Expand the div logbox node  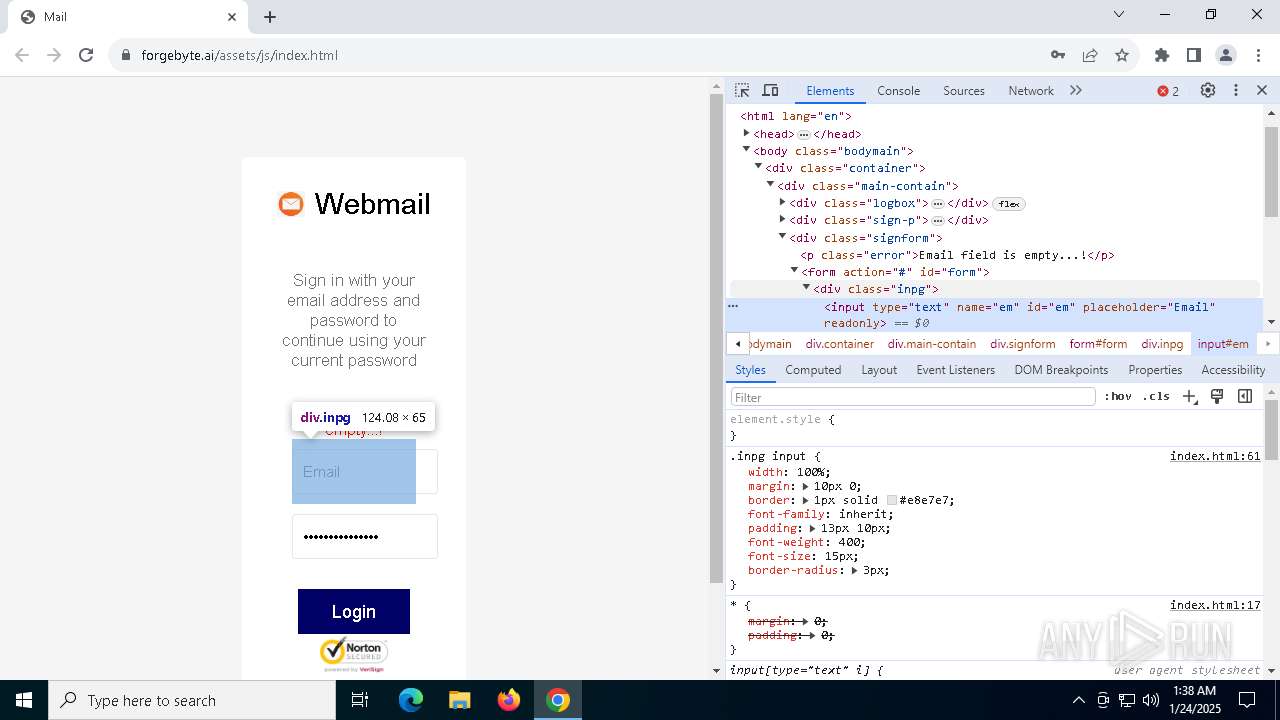[782, 202]
